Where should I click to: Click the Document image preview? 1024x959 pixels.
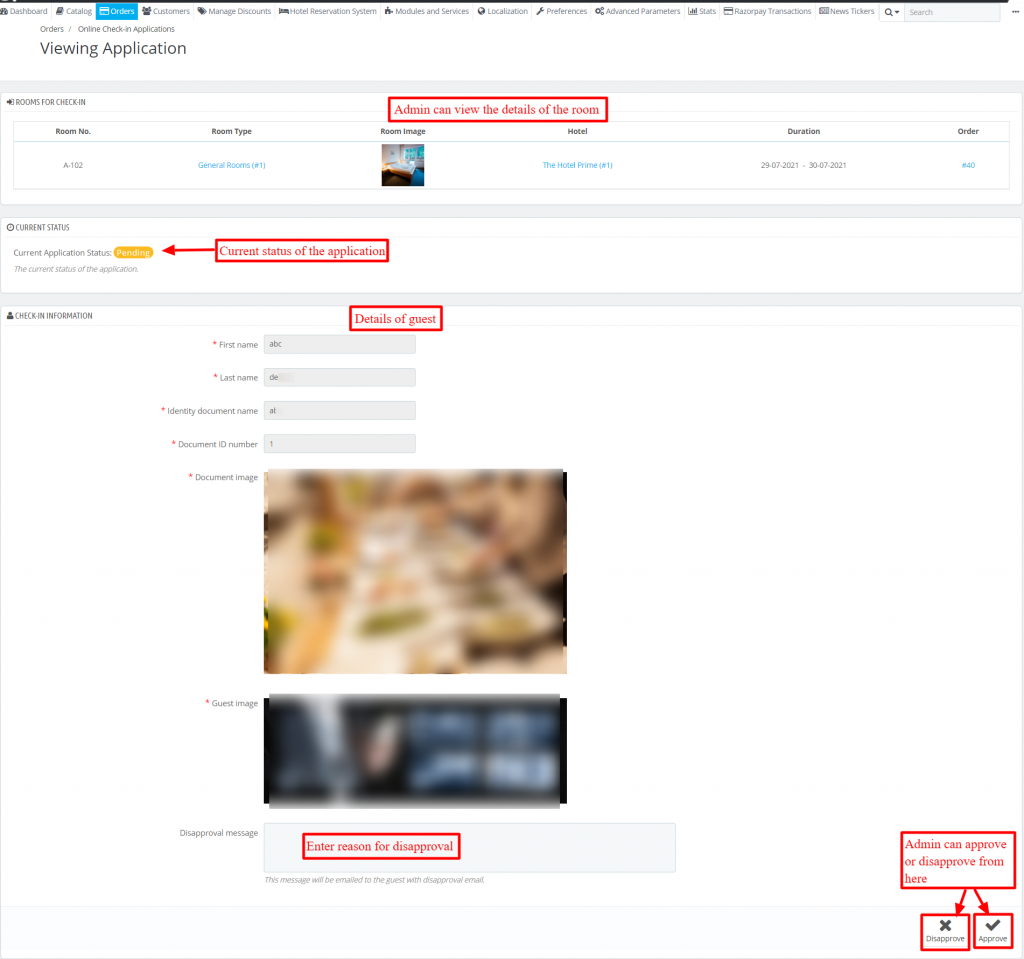point(415,571)
